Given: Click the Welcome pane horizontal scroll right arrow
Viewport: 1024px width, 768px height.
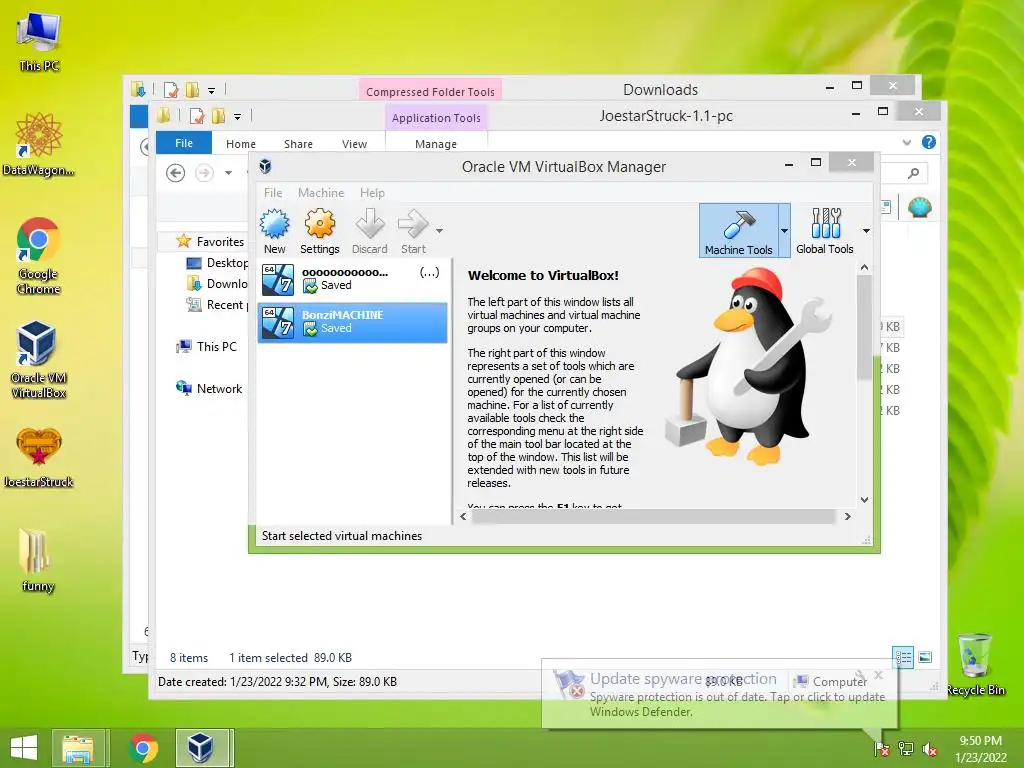Looking at the screenshot, I should [848, 517].
